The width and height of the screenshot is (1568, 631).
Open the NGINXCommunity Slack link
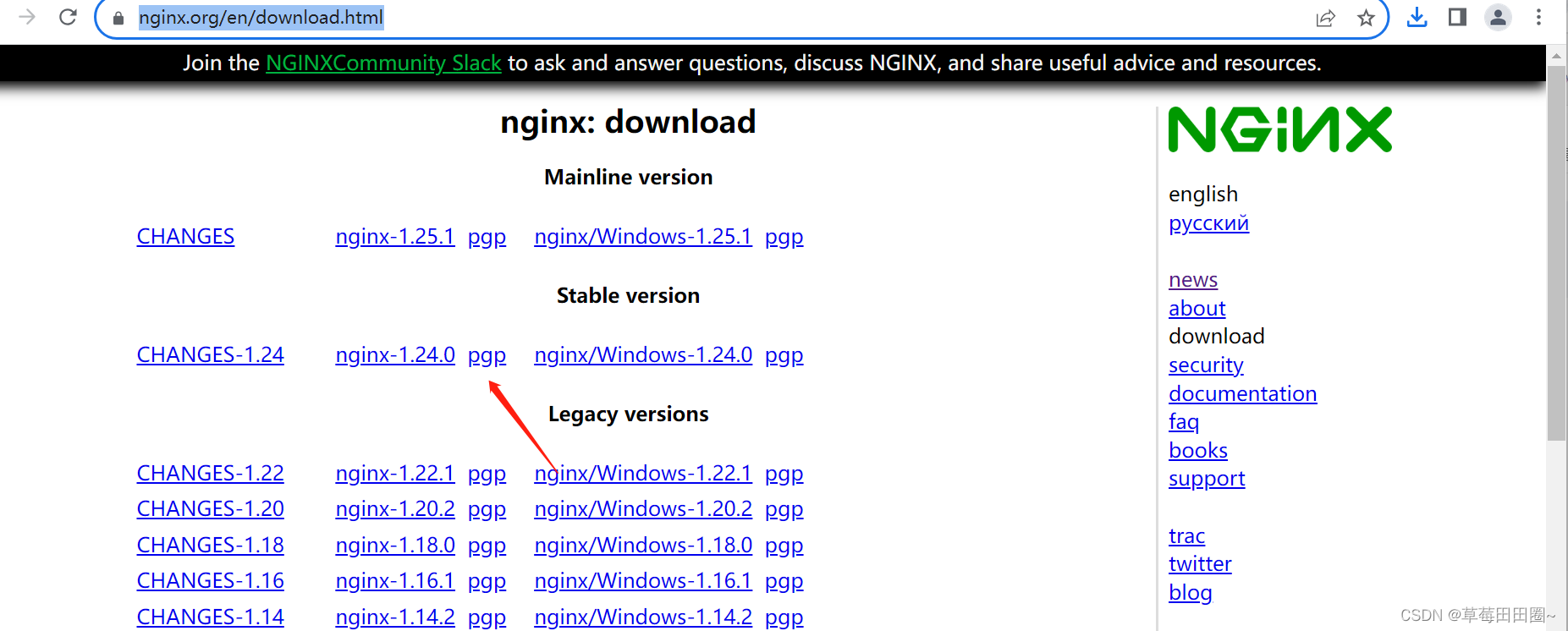[383, 63]
